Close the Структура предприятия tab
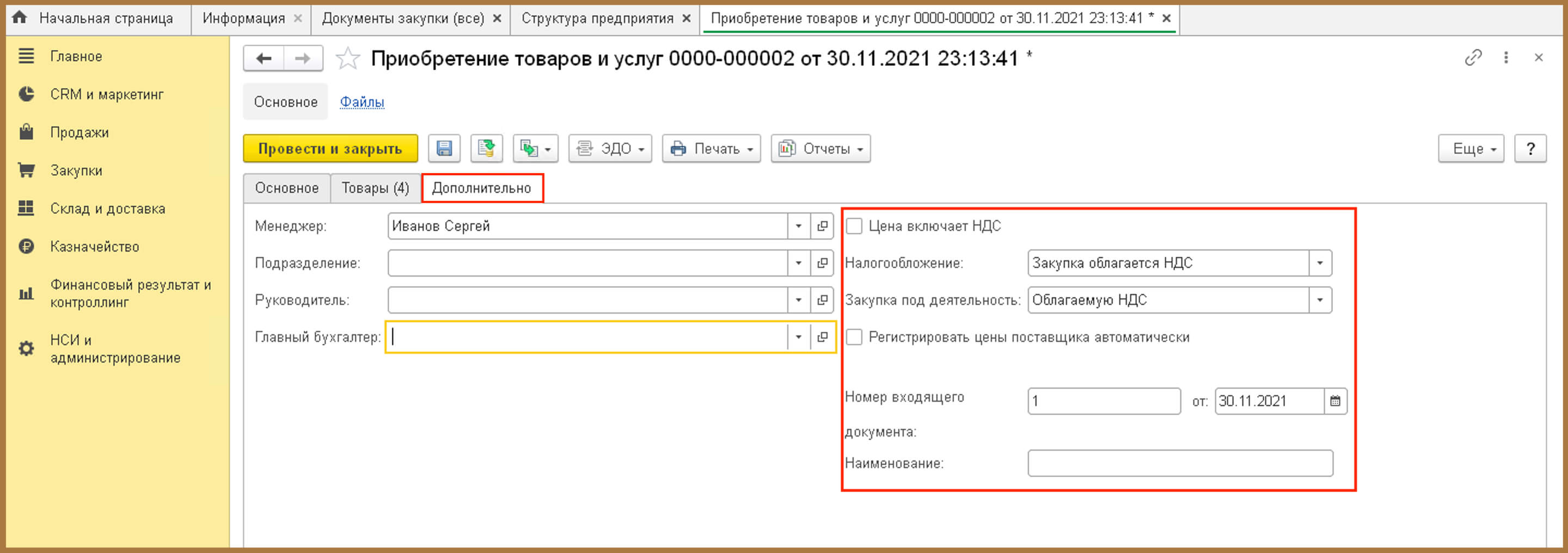The height and width of the screenshot is (553, 1568). (687, 19)
